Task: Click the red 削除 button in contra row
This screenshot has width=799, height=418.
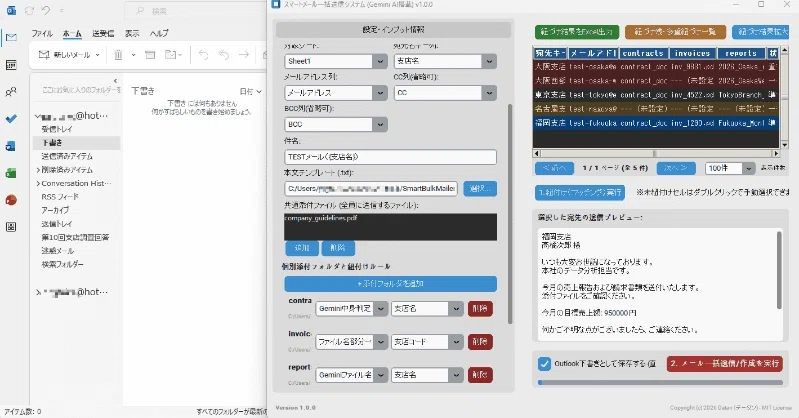Action: coord(480,309)
